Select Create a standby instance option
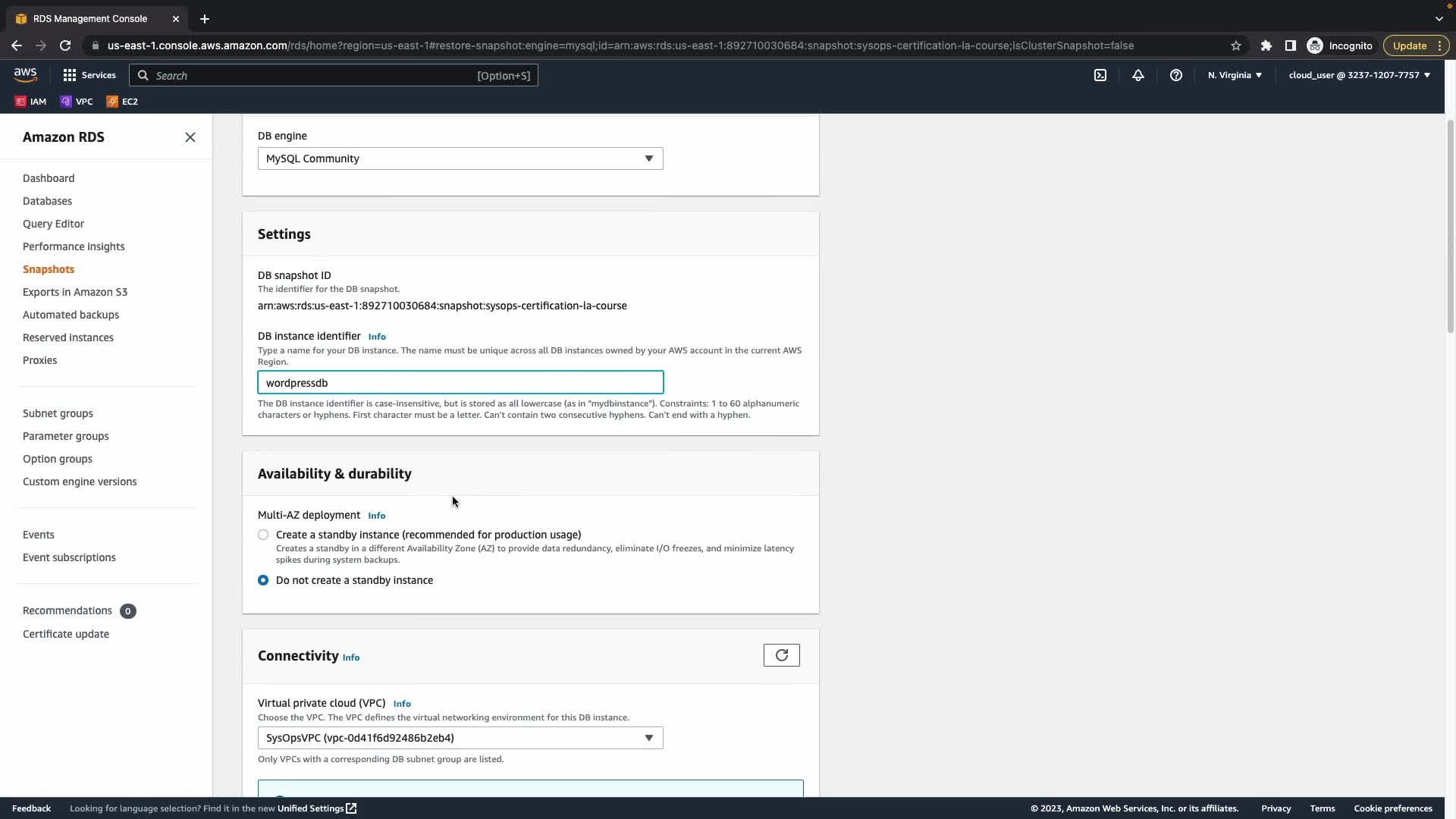 tap(263, 535)
